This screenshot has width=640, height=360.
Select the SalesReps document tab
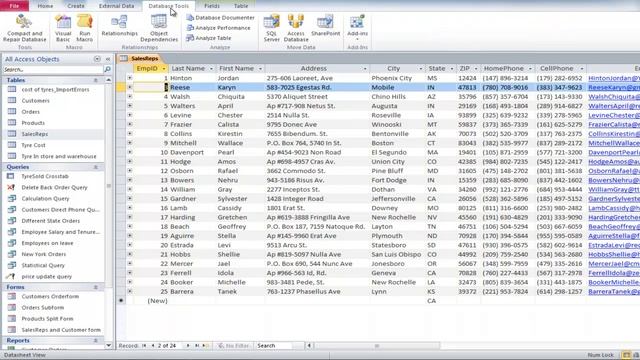click(x=140, y=58)
